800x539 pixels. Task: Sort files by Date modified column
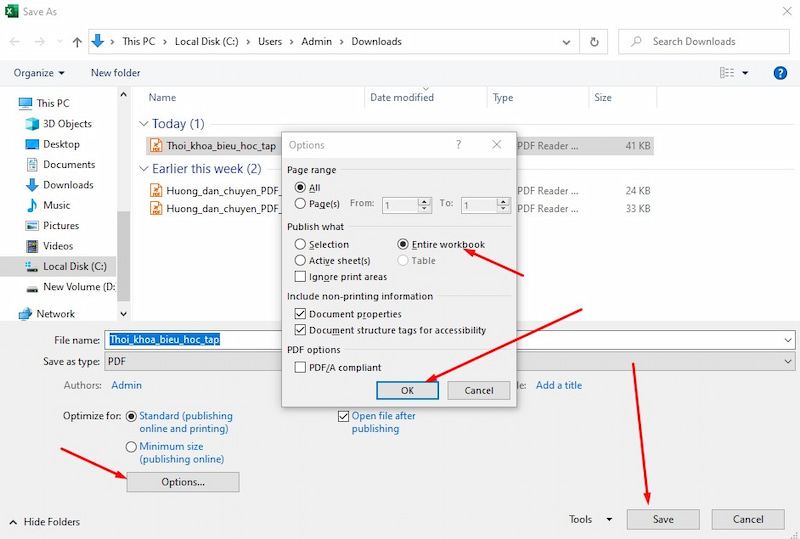[402, 97]
